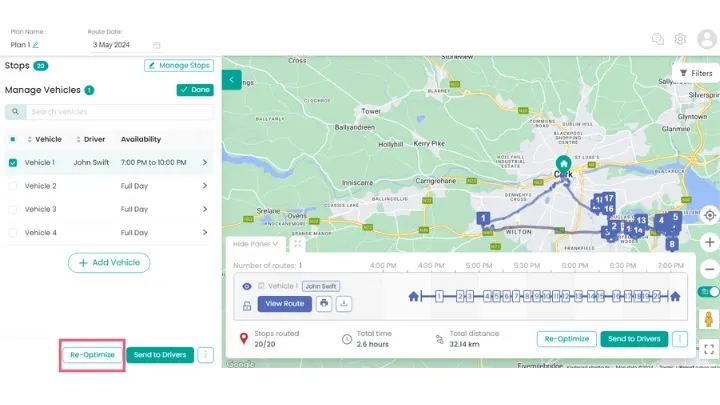Image resolution: width=720 pixels, height=405 pixels.
Task: Toggle Vehicle 1 route visibility eye icon
Action: click(x=247, y=286)
